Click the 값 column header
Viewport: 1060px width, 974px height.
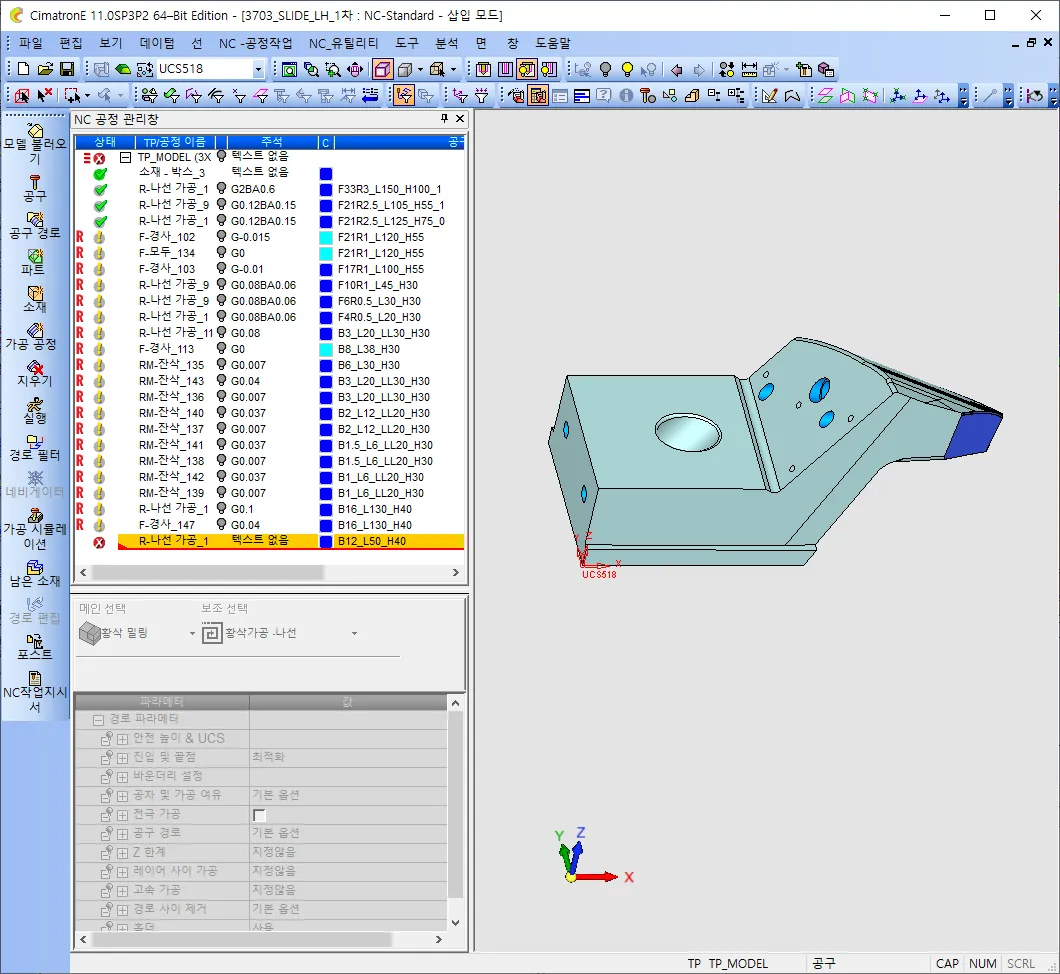coord(347,702)
